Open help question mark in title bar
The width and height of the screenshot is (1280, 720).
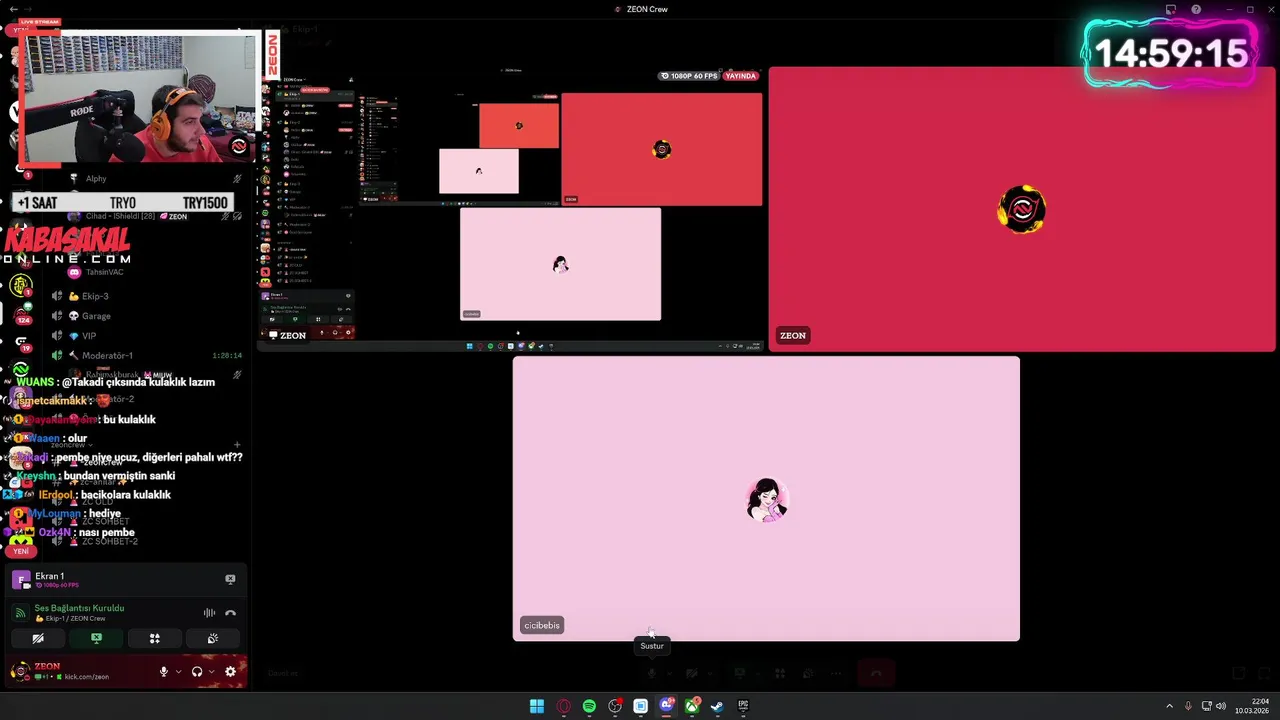[x=1196, y=9]
